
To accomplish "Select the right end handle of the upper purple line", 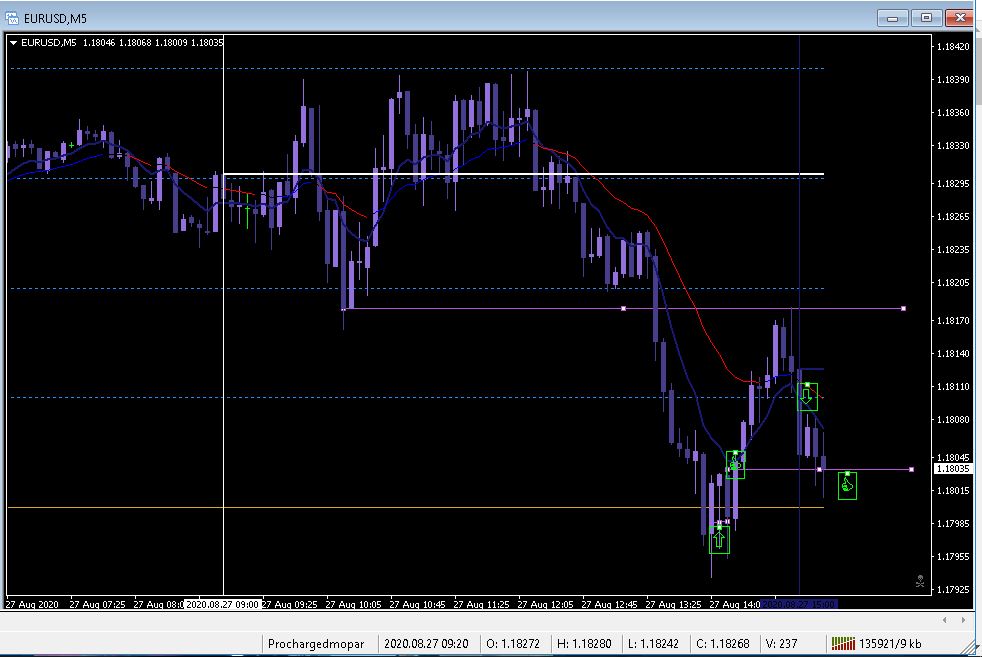I will coord(903,308).
